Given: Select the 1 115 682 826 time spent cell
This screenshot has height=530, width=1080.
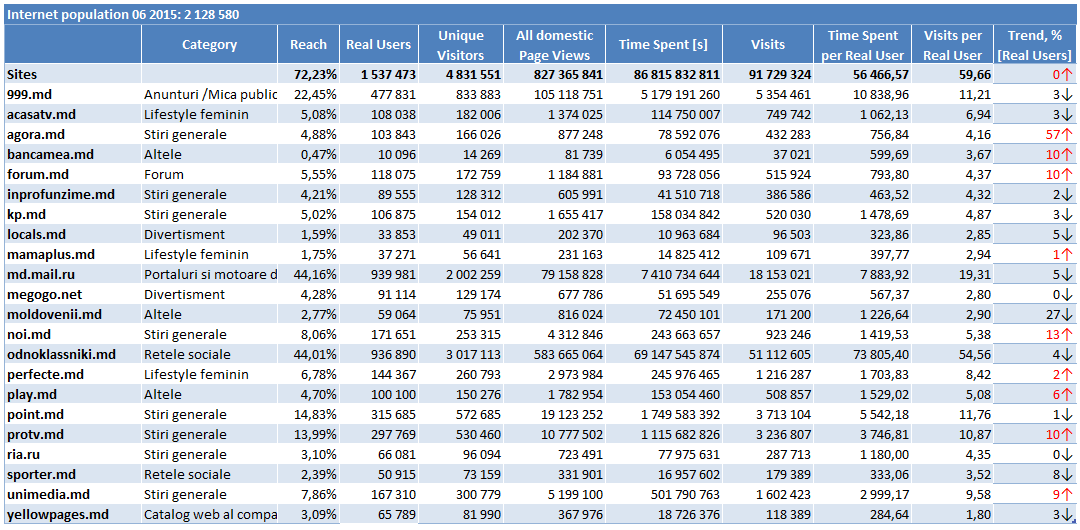Looking at the screenshot, I should pos(665,434).
